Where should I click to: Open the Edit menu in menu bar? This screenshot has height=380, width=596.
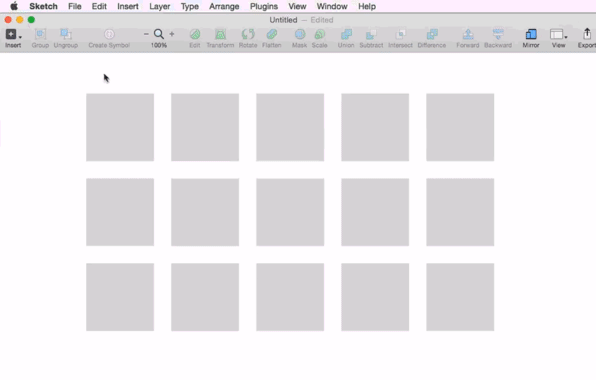pos(99,6)
